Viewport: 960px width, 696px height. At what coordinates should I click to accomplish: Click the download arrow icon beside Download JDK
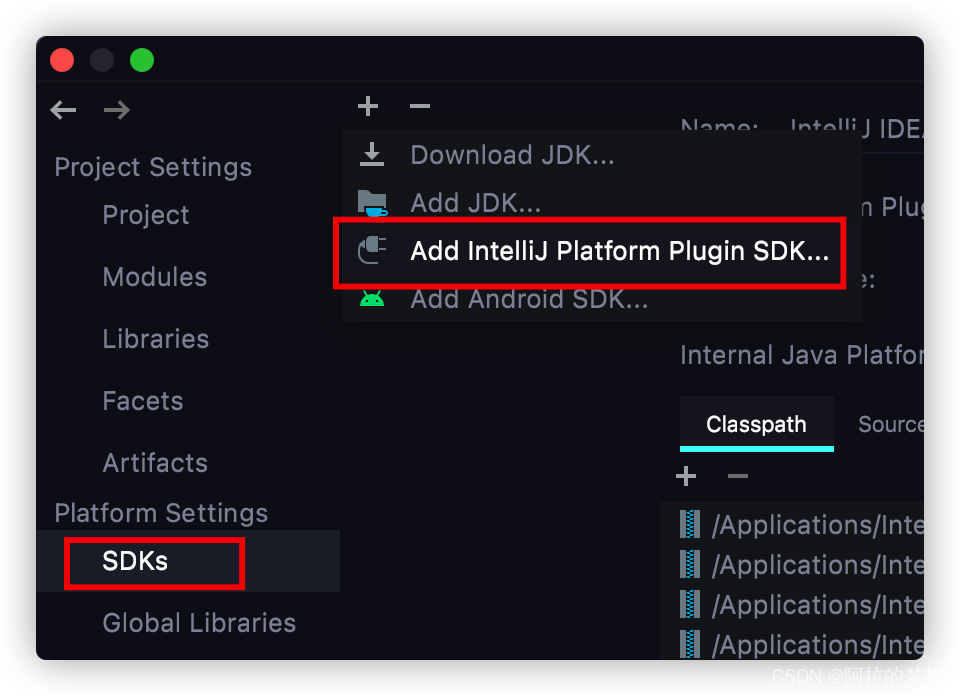click(372, 154)
